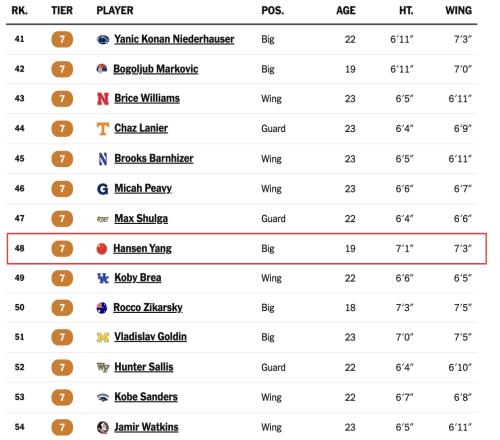Image resolution: width=500 pixels, height=440 pixels.
Task: Open Bogoljub Markovic player link
Action: (156, 69)
